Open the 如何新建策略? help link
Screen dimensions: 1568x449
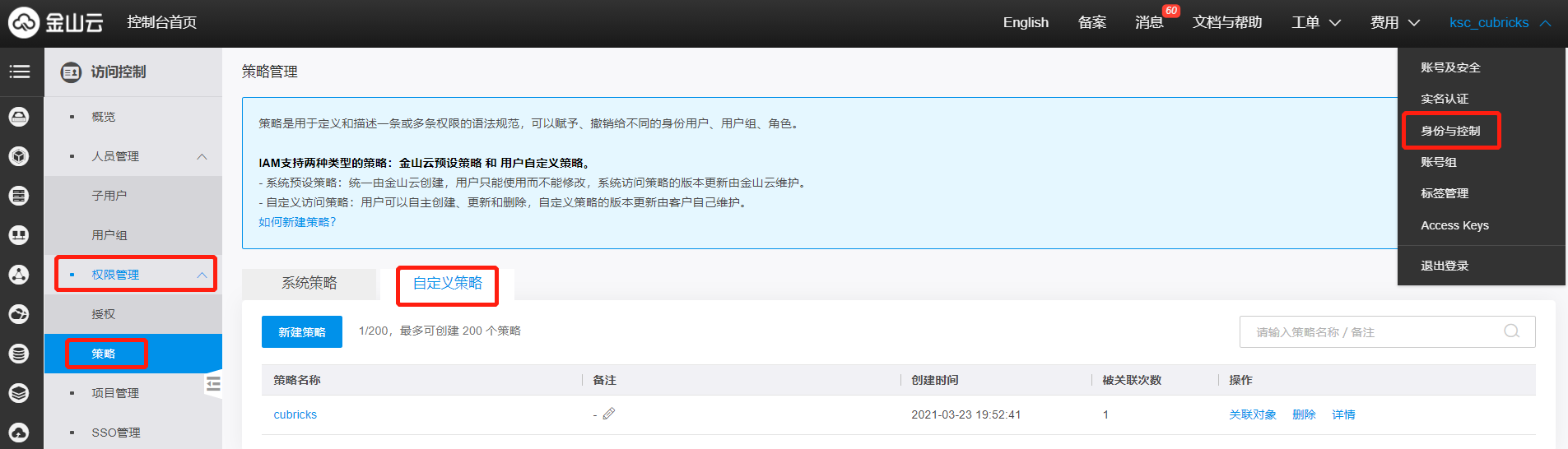click(297, 222)
